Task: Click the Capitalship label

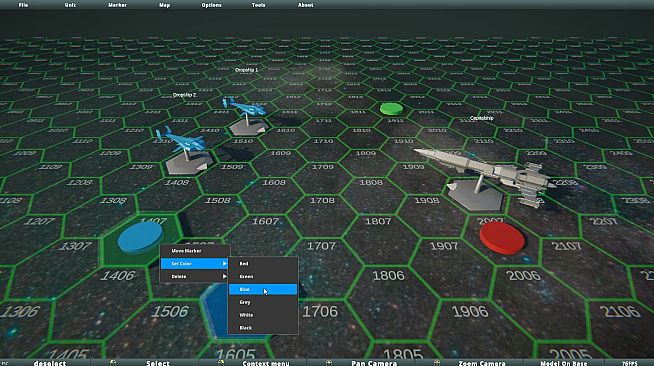Action: [x=481, y=118]
